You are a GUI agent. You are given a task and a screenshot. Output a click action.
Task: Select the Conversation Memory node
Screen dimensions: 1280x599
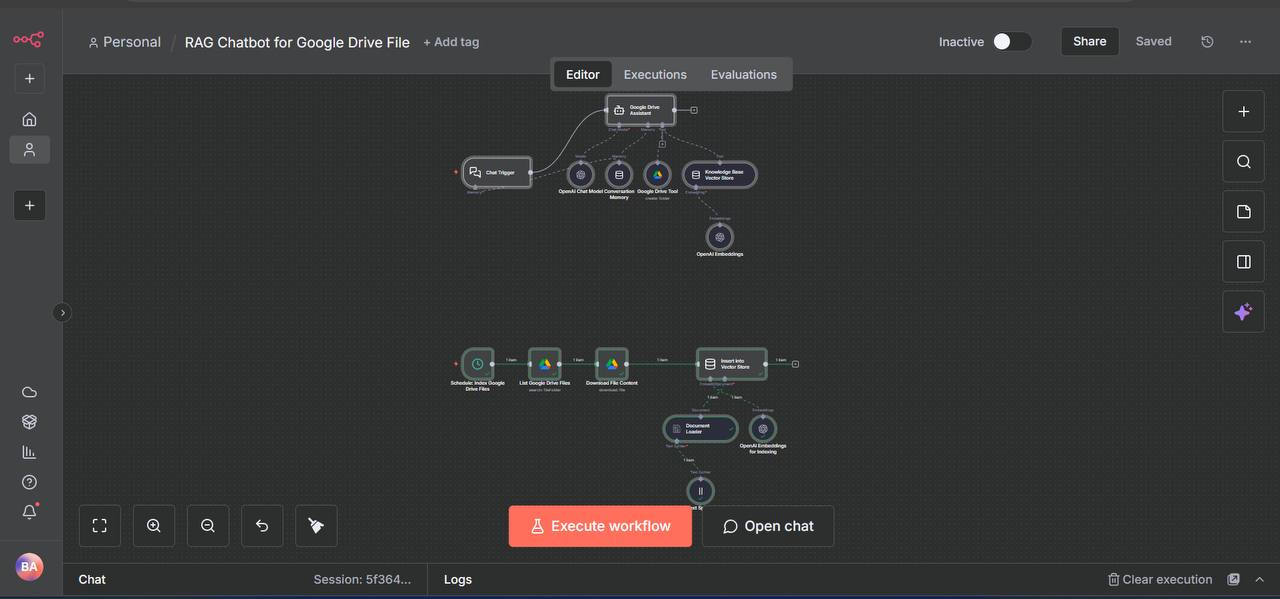click(619, 175)
